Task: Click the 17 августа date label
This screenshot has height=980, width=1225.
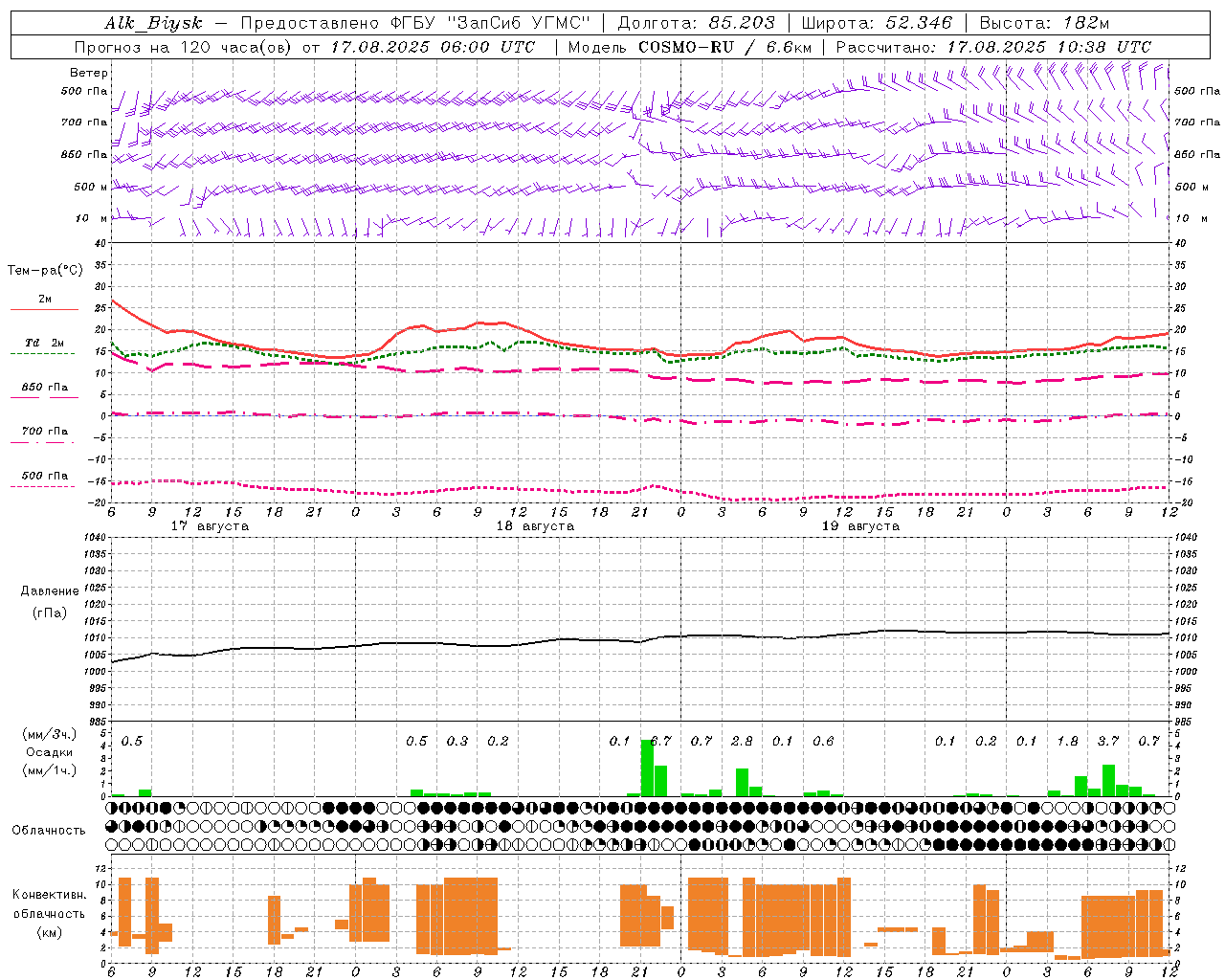Action: coord(210,526)
